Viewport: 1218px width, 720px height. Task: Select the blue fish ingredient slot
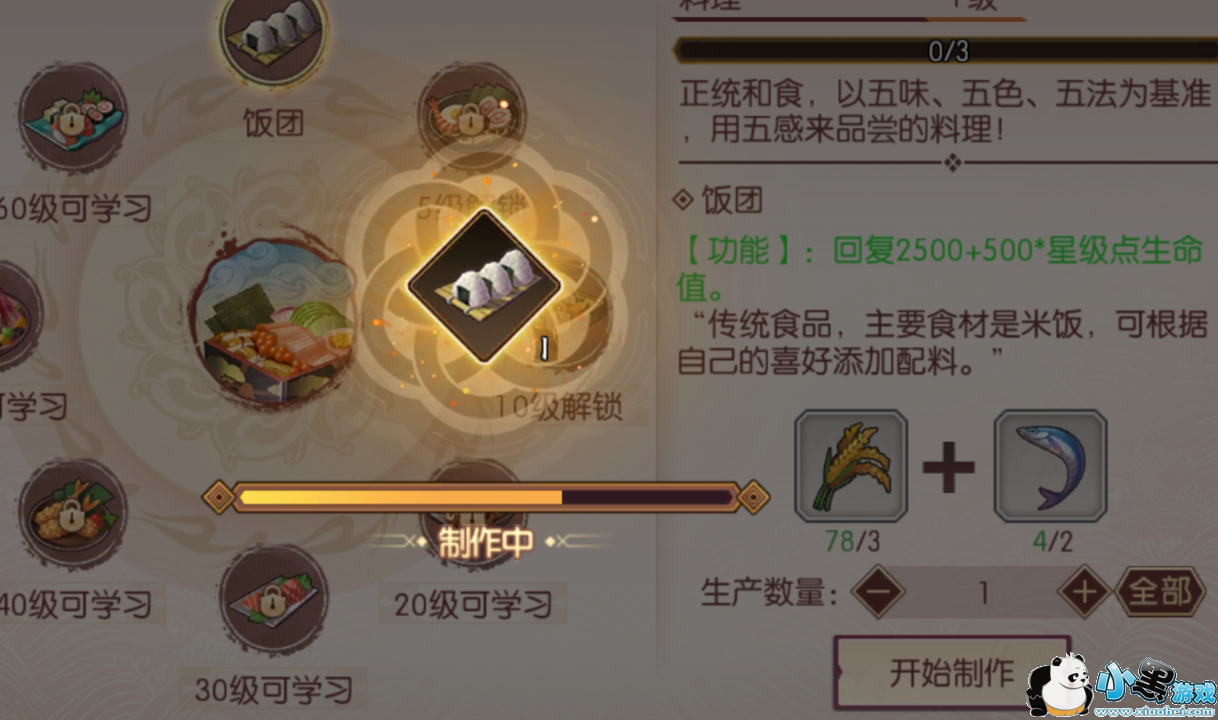[1050, 466]
